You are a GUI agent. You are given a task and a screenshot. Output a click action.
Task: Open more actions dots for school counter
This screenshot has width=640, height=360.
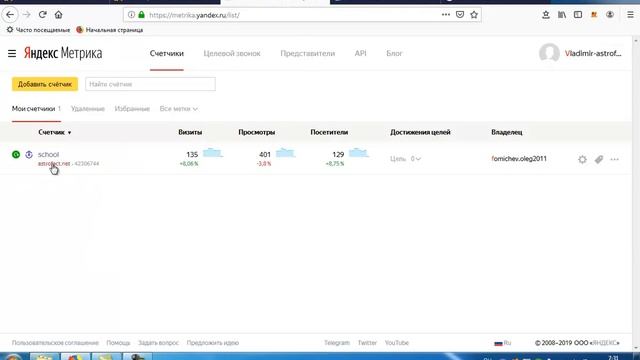coord(615,159)
